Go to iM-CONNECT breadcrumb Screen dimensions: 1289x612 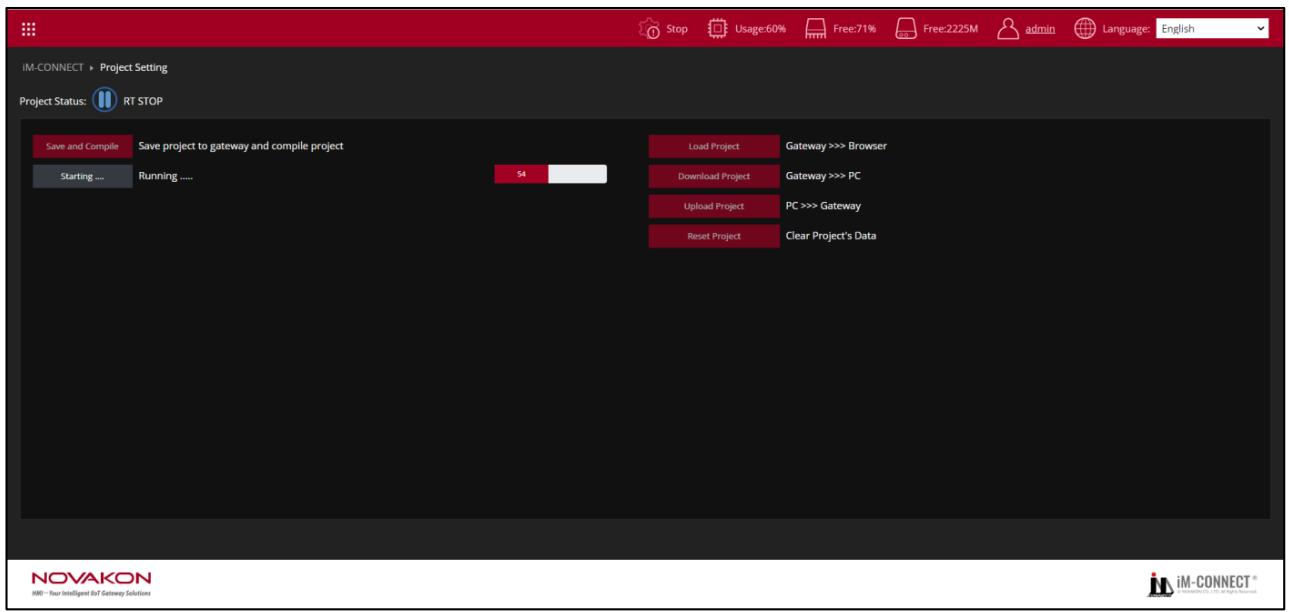[x=52, y=68]
